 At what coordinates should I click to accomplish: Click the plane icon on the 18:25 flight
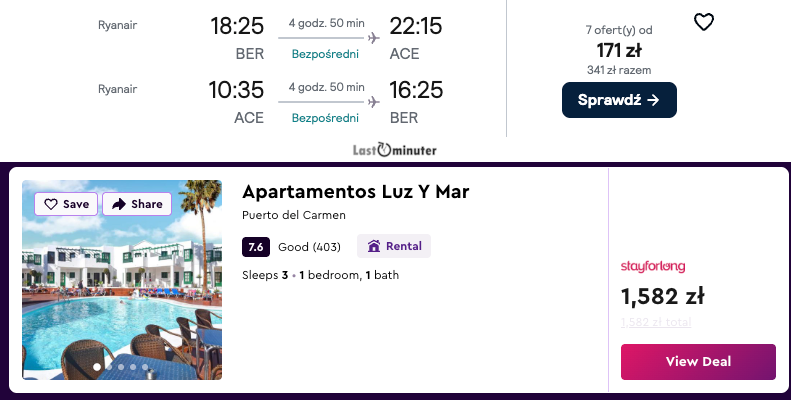click(374, 39)
